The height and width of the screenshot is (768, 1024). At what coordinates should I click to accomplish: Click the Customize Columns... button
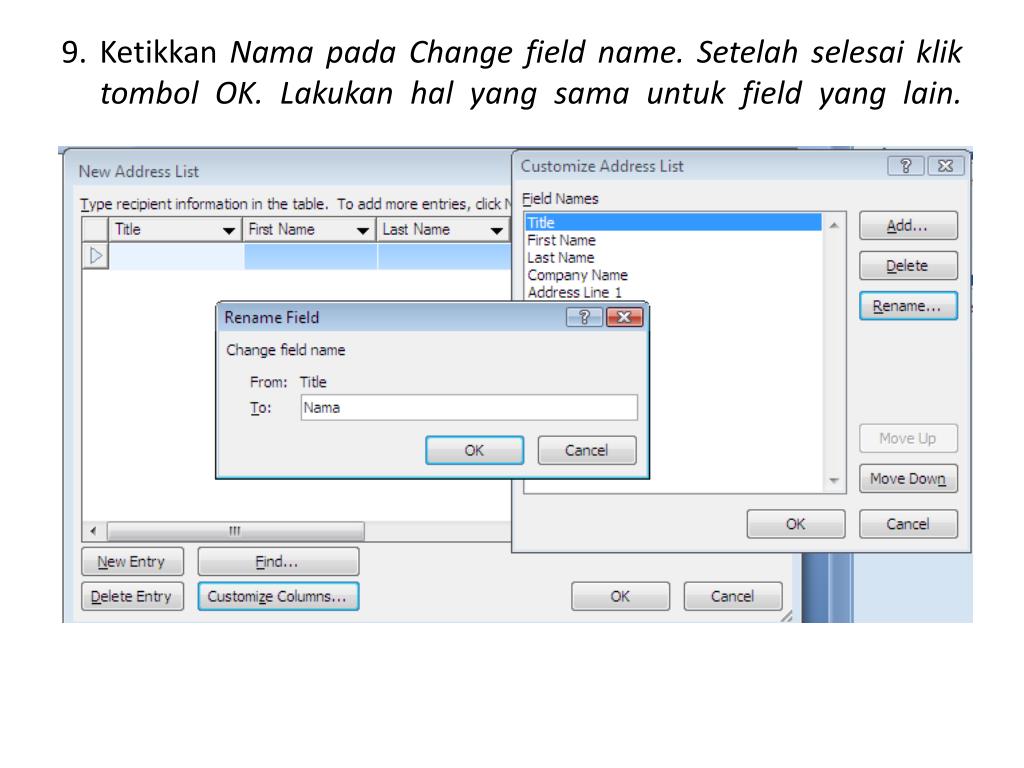click(278, 596)
